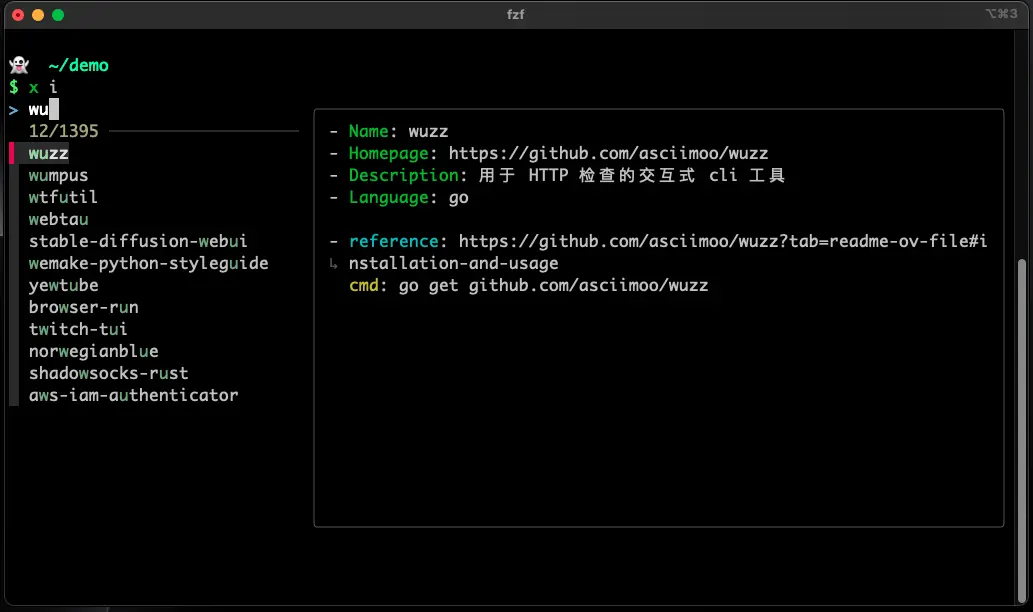Select the yewtube result

(63, 285)
